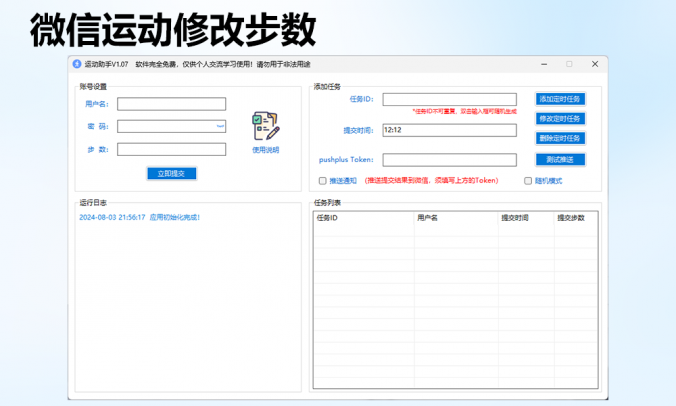The height and width of the screenshot is (406, 676).
Task: Click the 提交步数 column header
Action: 576,218
